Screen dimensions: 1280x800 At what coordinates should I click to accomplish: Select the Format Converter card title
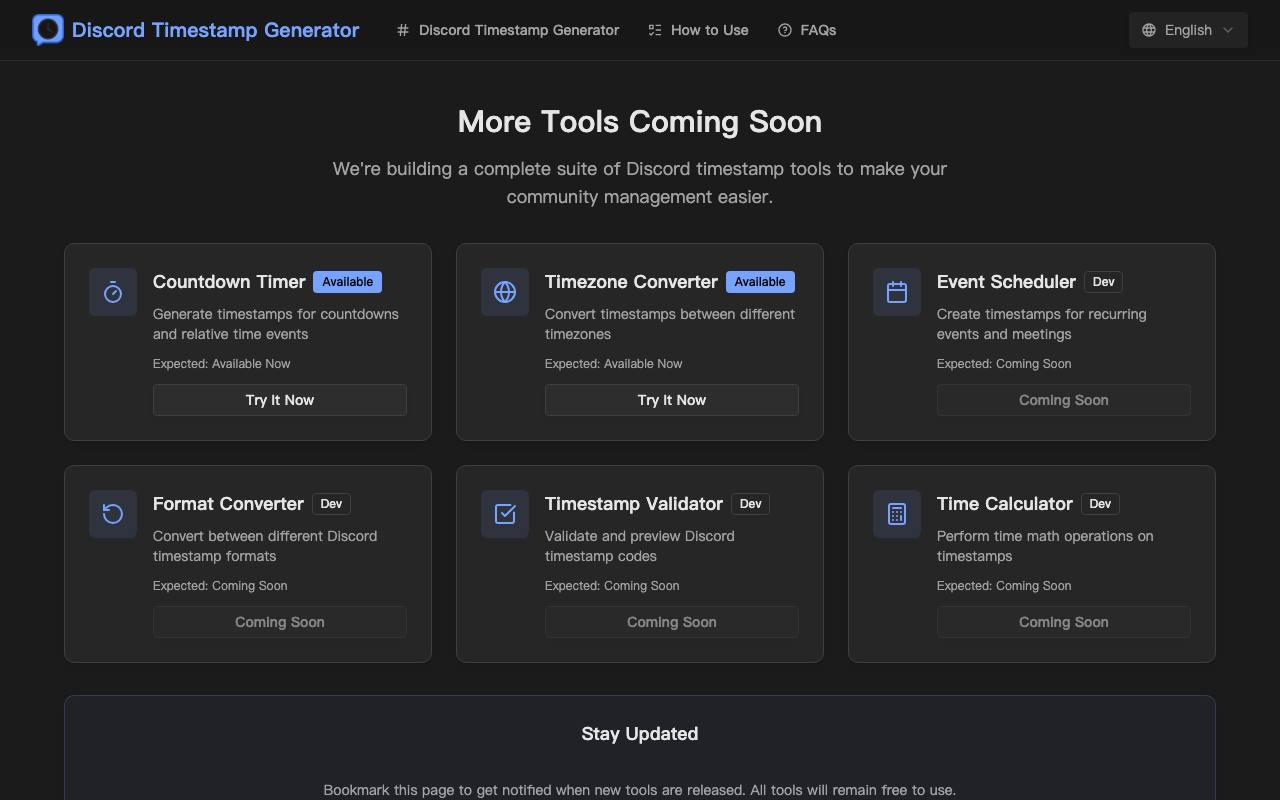tap(228, 504)
